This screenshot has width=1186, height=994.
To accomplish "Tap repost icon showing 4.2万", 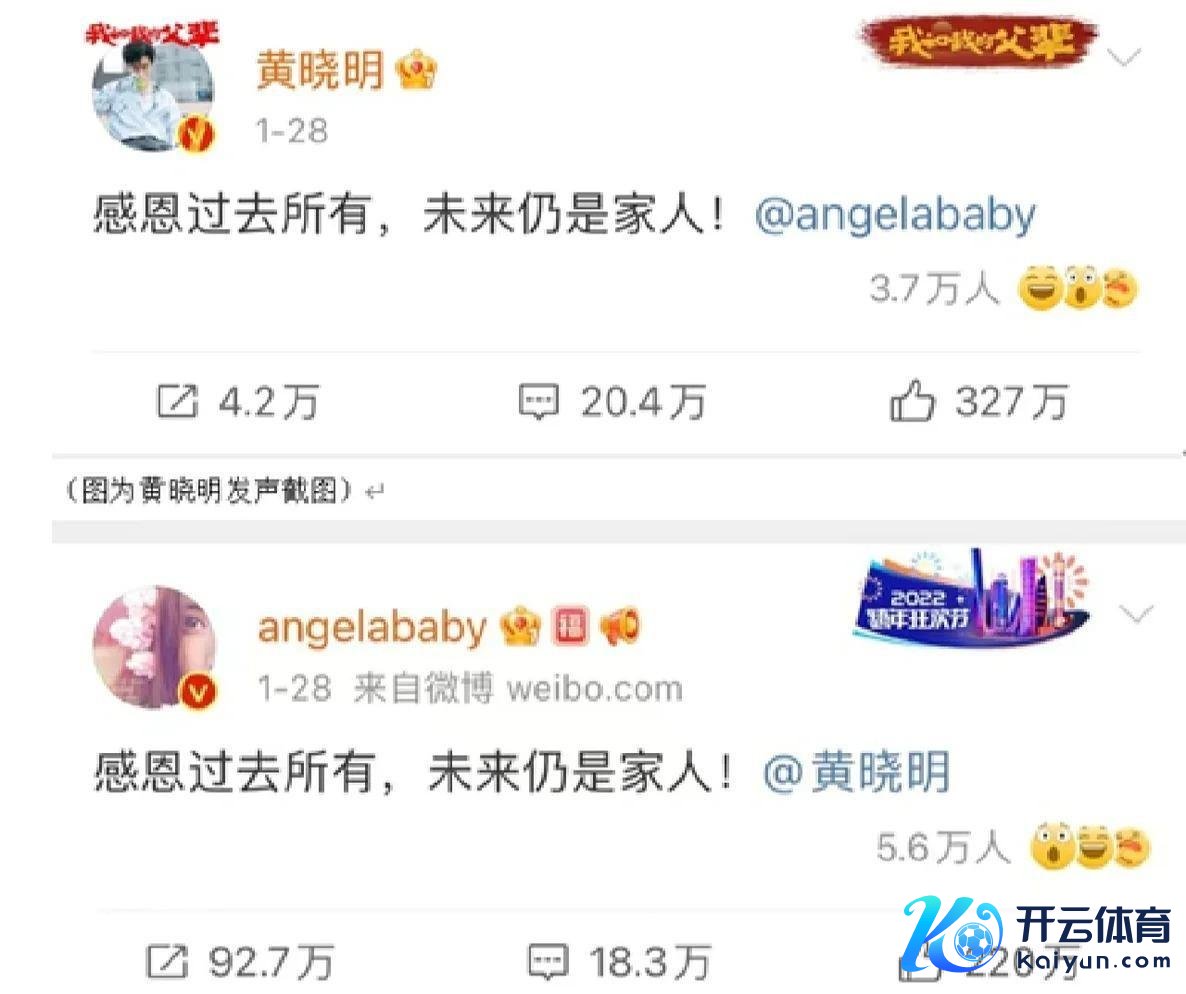I will (x=177, y=401).
